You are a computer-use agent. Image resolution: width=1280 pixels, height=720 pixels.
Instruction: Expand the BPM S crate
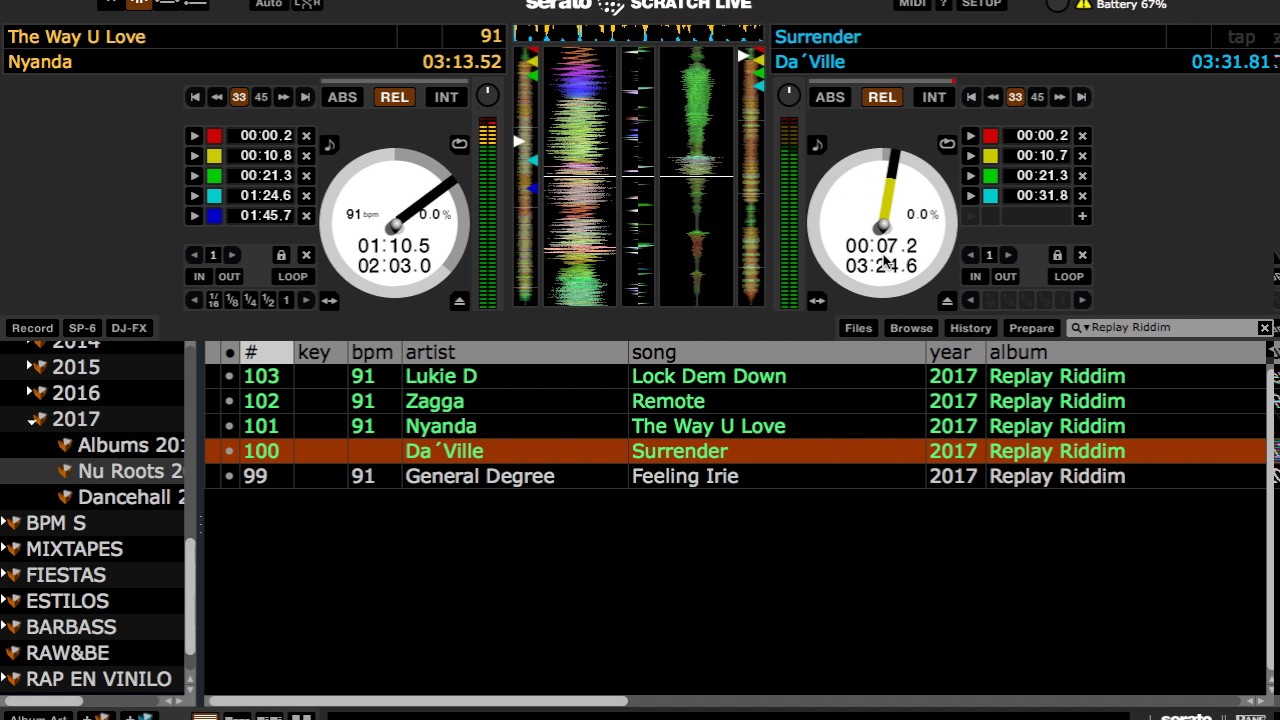click(5, 523)
